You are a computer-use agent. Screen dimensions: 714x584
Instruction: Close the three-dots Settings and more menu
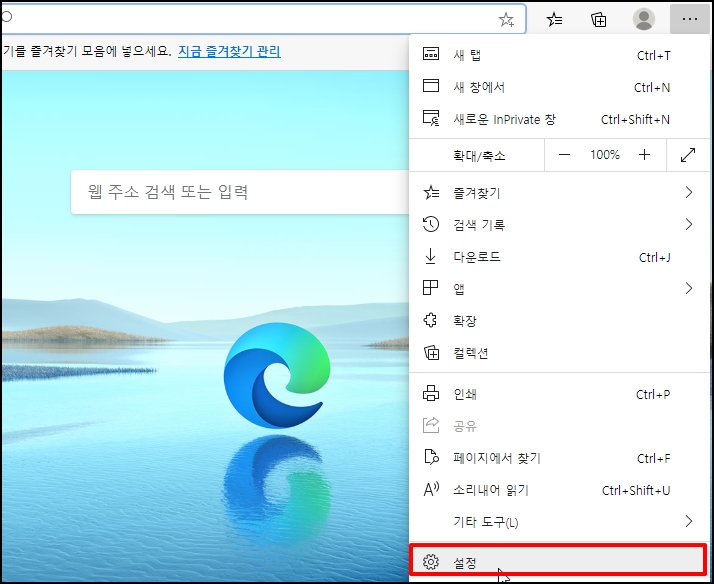point(690,19)
